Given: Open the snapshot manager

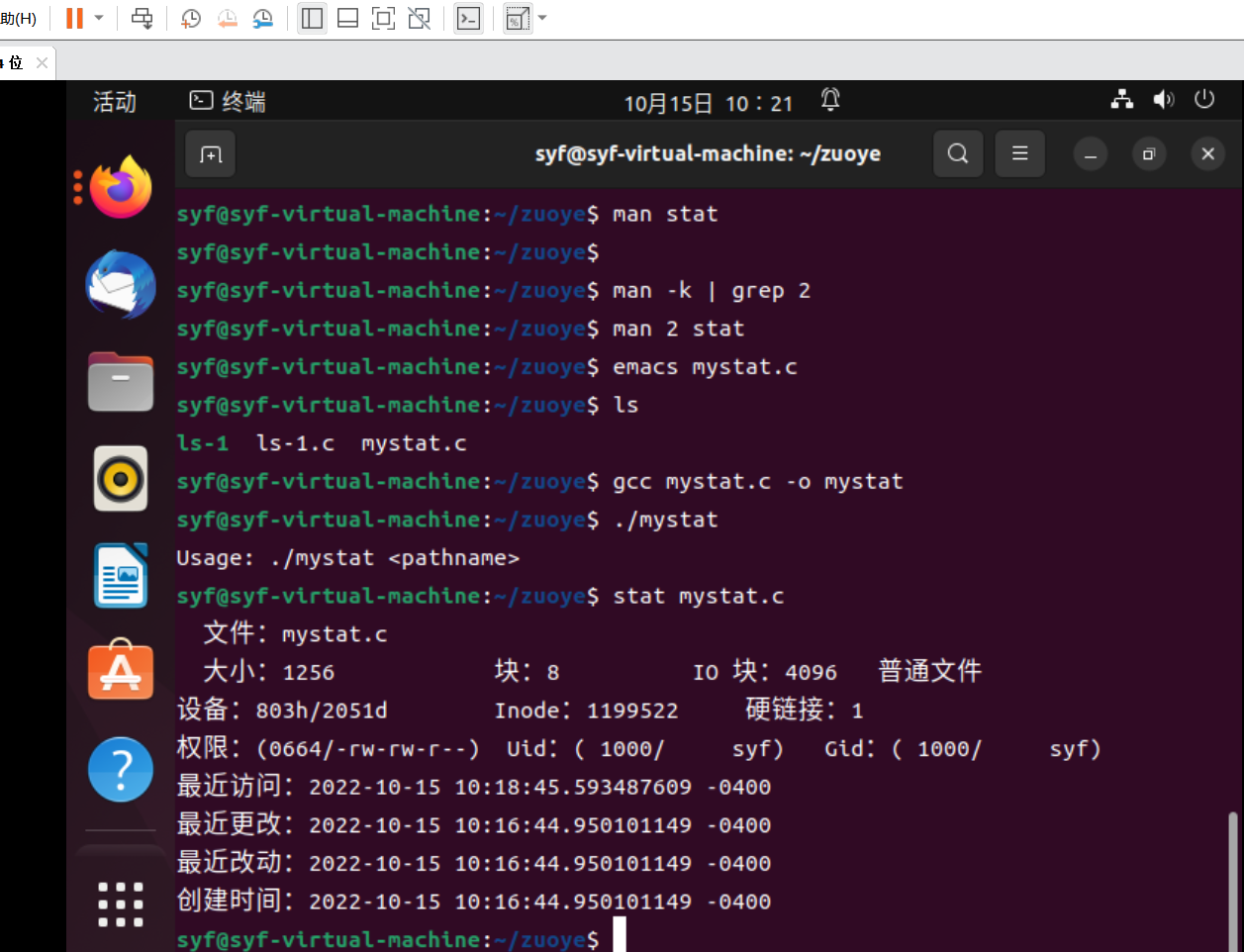Looking at the screenshot, I should pyautogui.click(x=263, y=18).
